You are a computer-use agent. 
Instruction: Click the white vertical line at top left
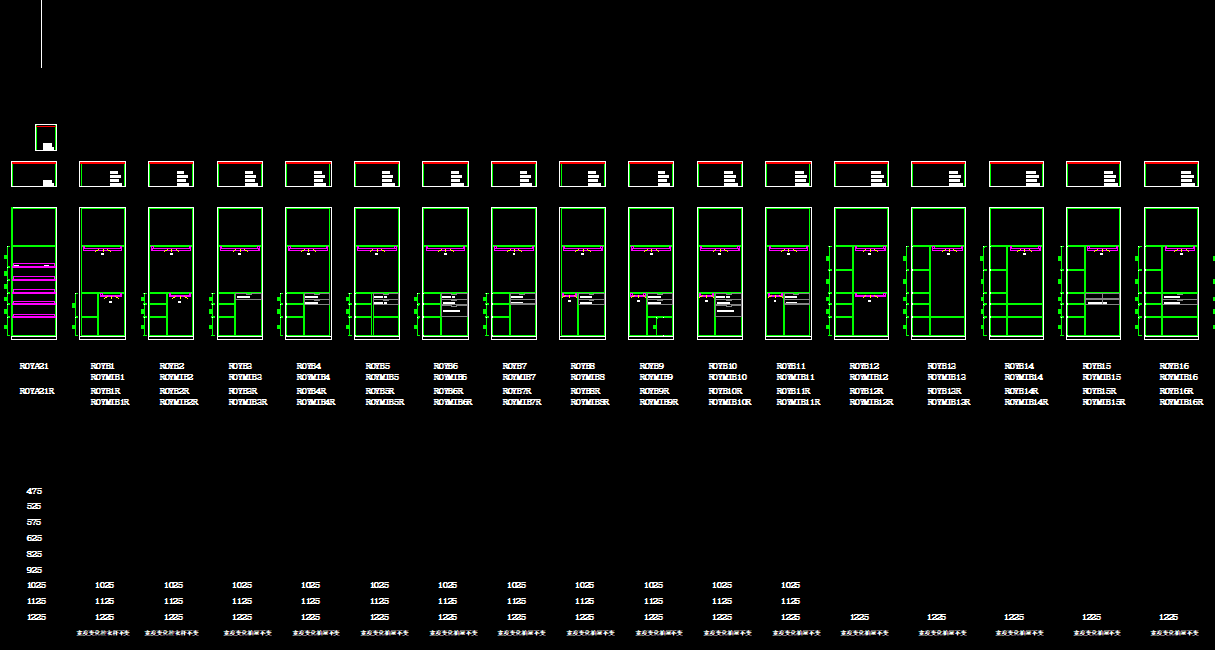click(41, 34)
